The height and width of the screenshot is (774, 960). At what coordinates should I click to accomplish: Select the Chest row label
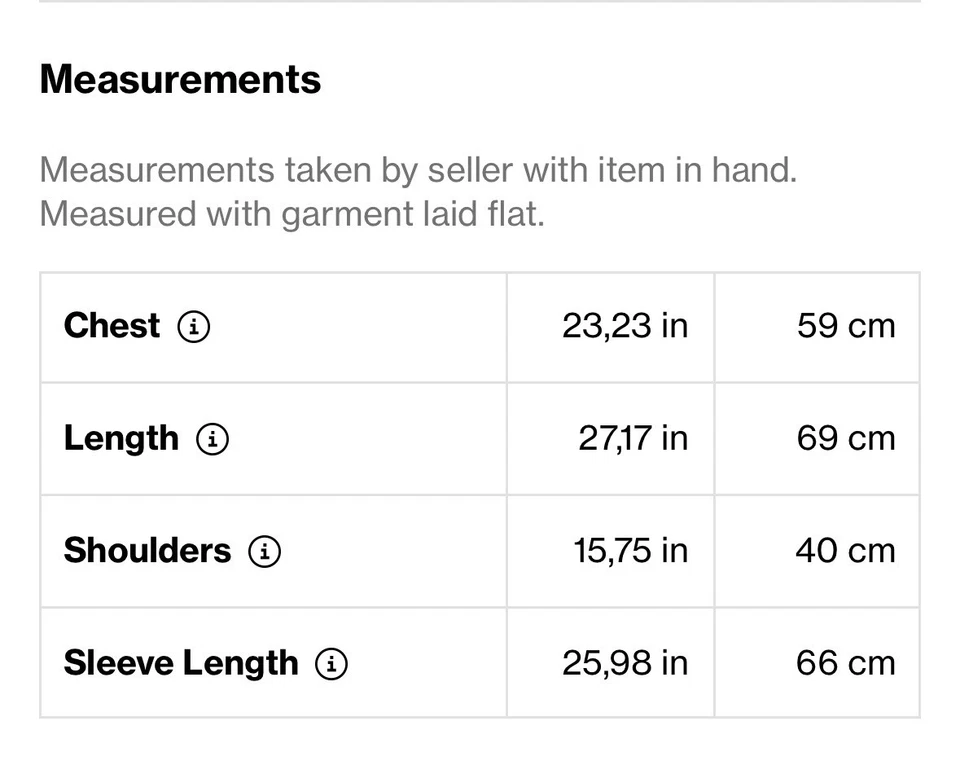111,326
